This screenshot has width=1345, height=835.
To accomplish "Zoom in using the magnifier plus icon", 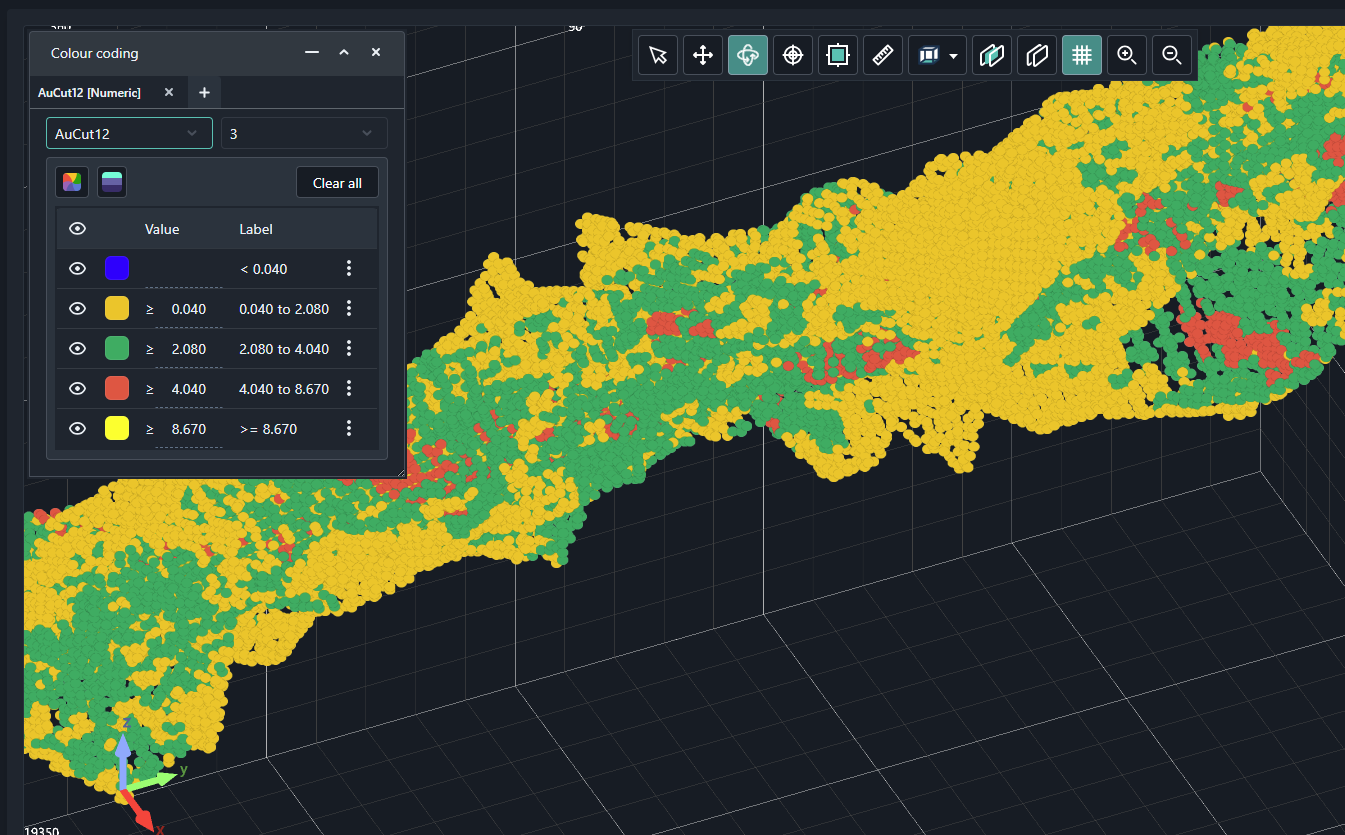I will (x=1127, y=55).
